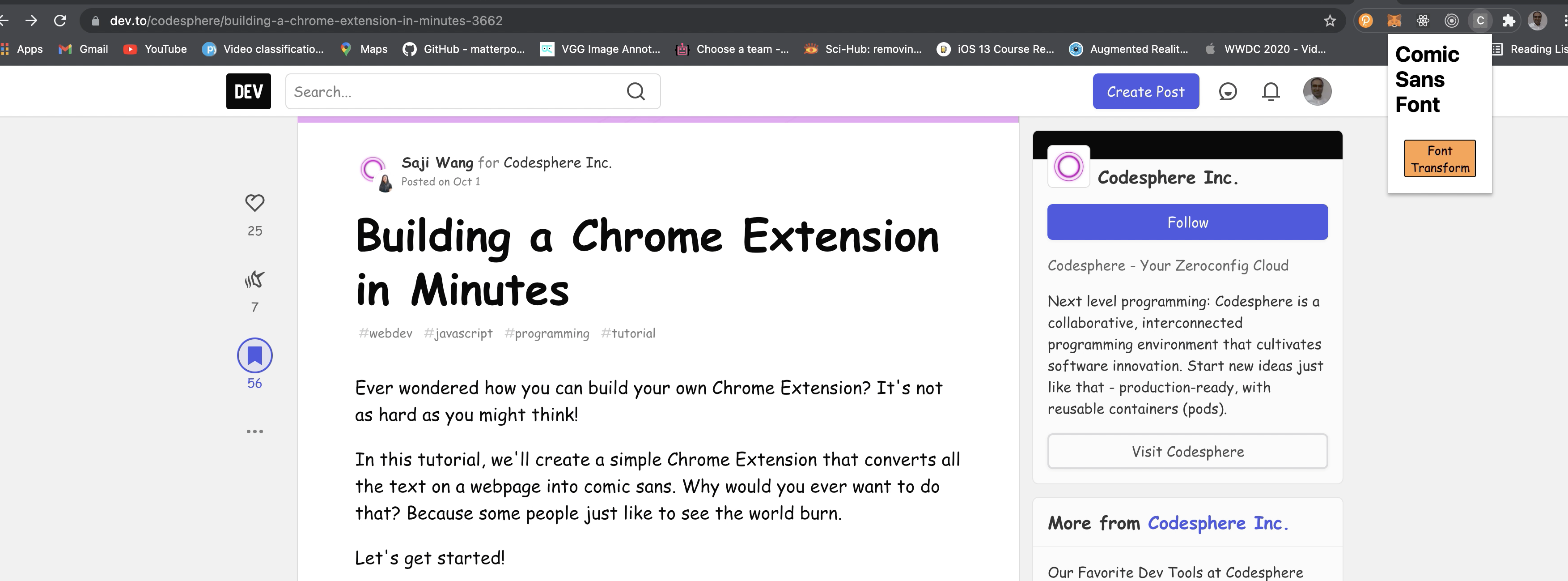Click the unicorn reaction icon
The height and width of the screenshot is (581, 1568).
point(254,280)
